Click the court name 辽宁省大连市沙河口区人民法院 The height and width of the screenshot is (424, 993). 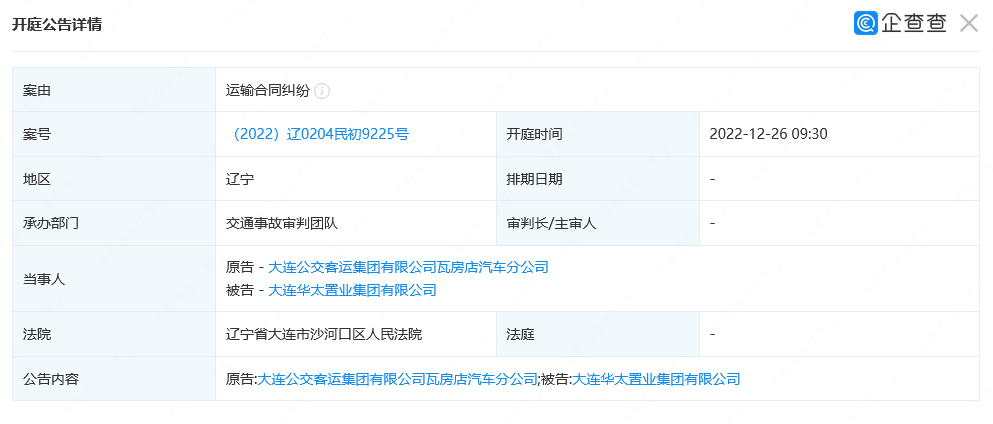[324, 334]
